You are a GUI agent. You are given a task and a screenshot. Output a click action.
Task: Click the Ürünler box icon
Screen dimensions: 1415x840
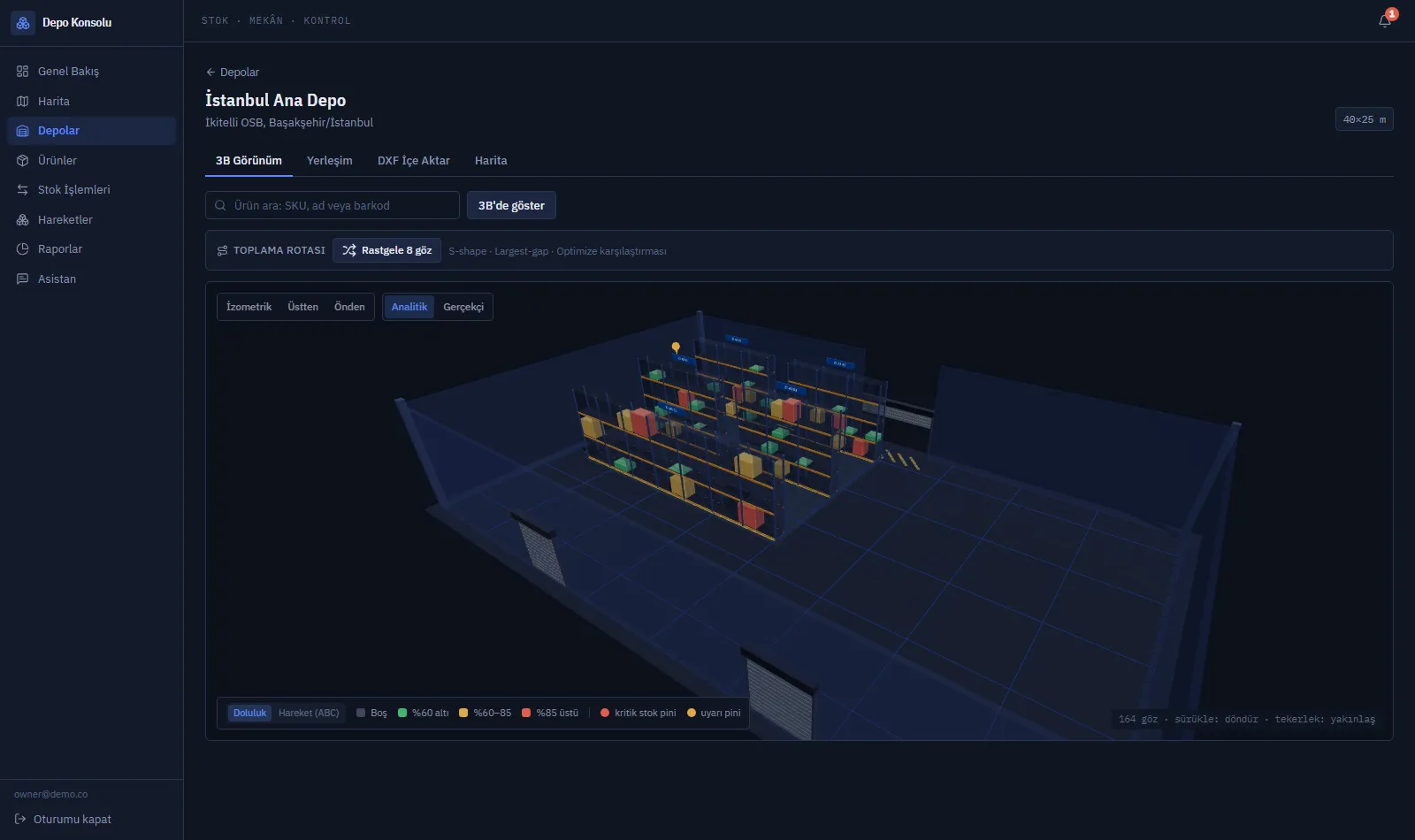(23, 160)
